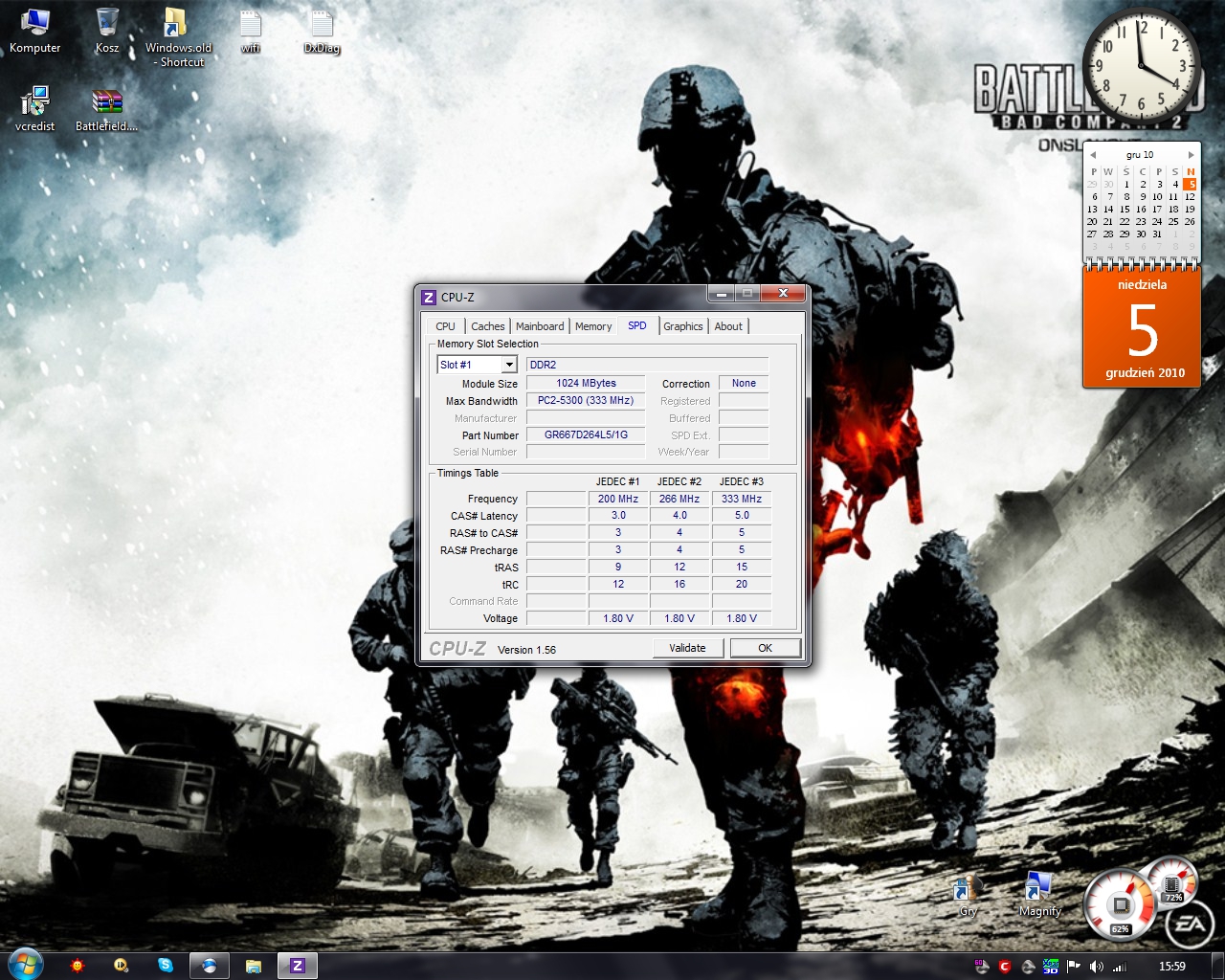Click the Part Number field GR667D264L5/1G

tap(586, 434)
